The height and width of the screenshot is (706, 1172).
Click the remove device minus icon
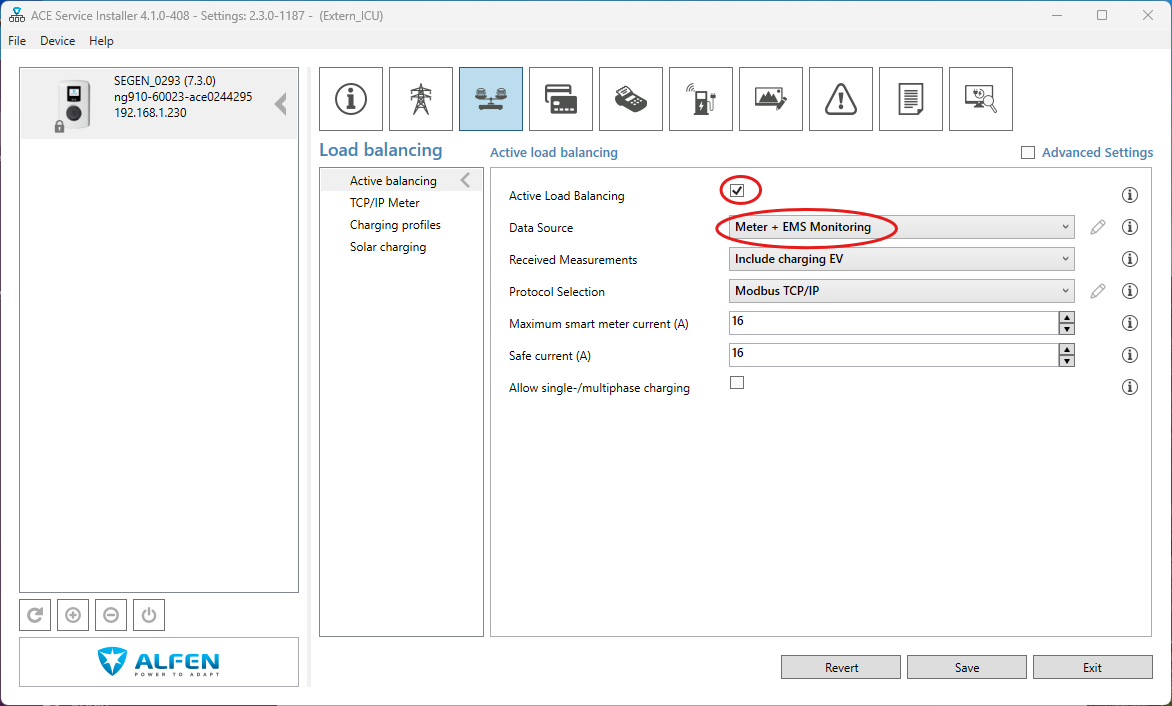(x=111, y=615)
